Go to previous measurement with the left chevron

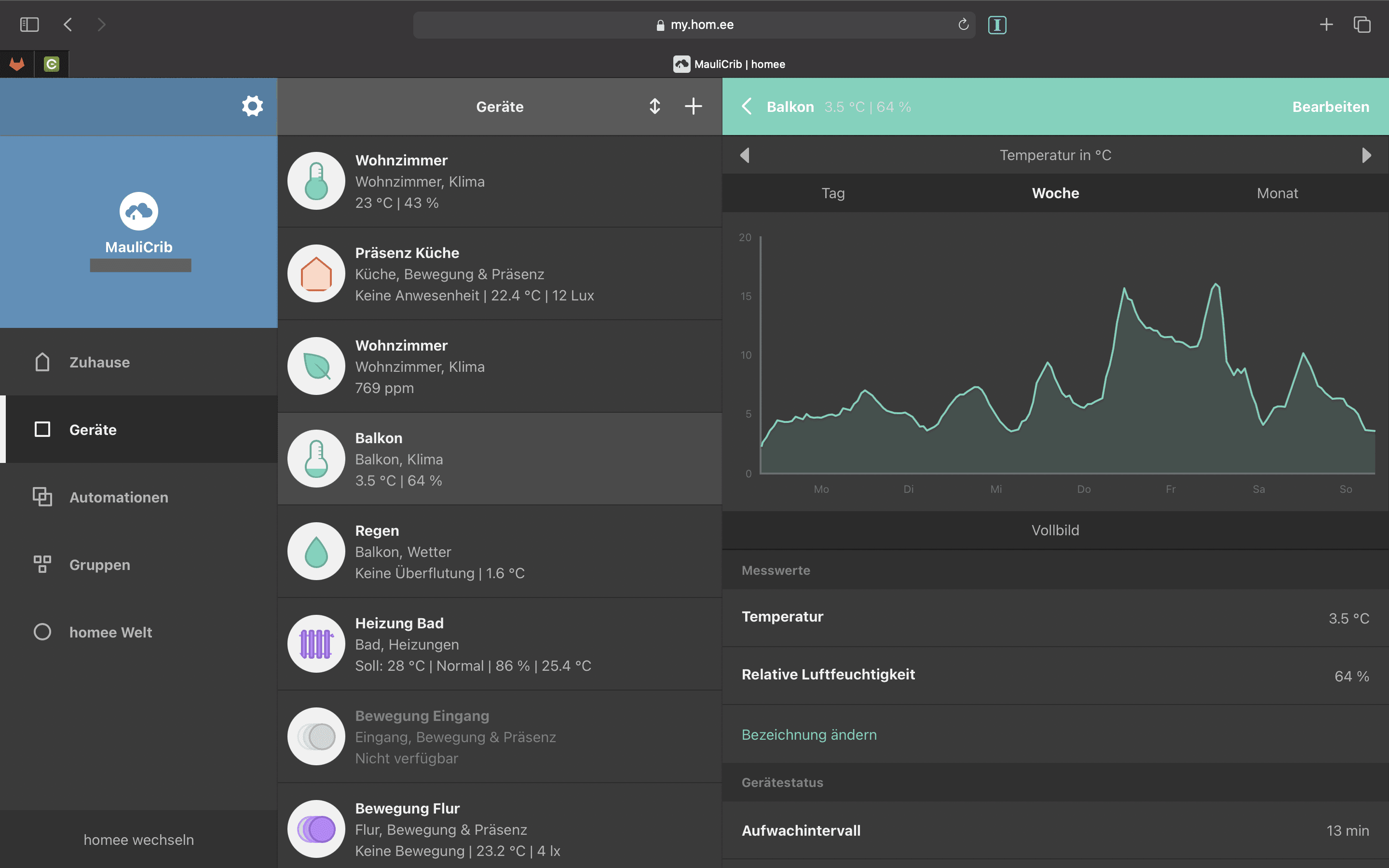pyautogui.click(x=745, y=155)
